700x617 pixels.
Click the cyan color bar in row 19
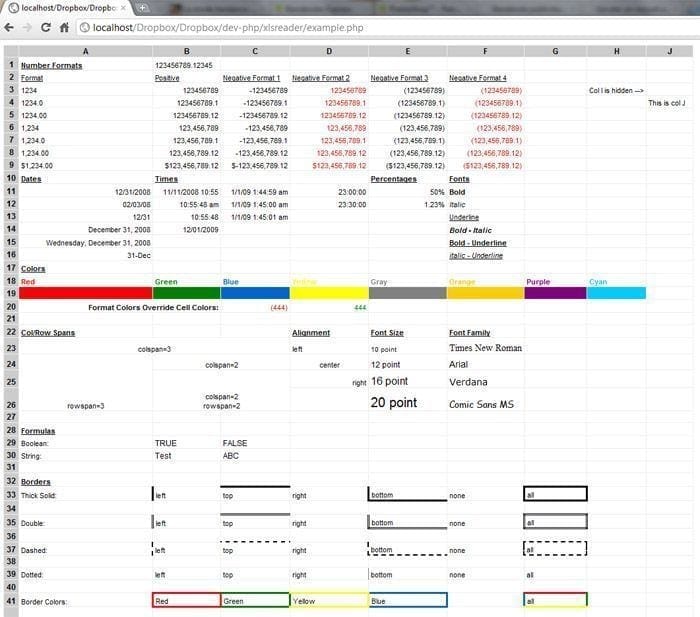tap(617, 293)
